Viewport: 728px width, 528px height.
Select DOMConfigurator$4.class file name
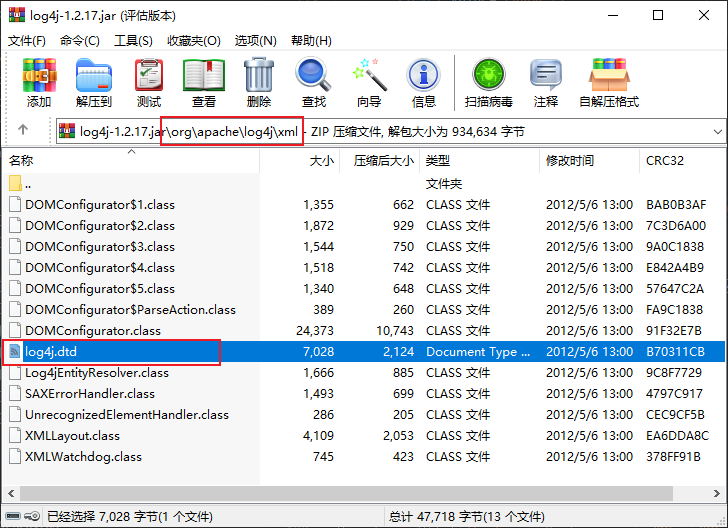100,268
